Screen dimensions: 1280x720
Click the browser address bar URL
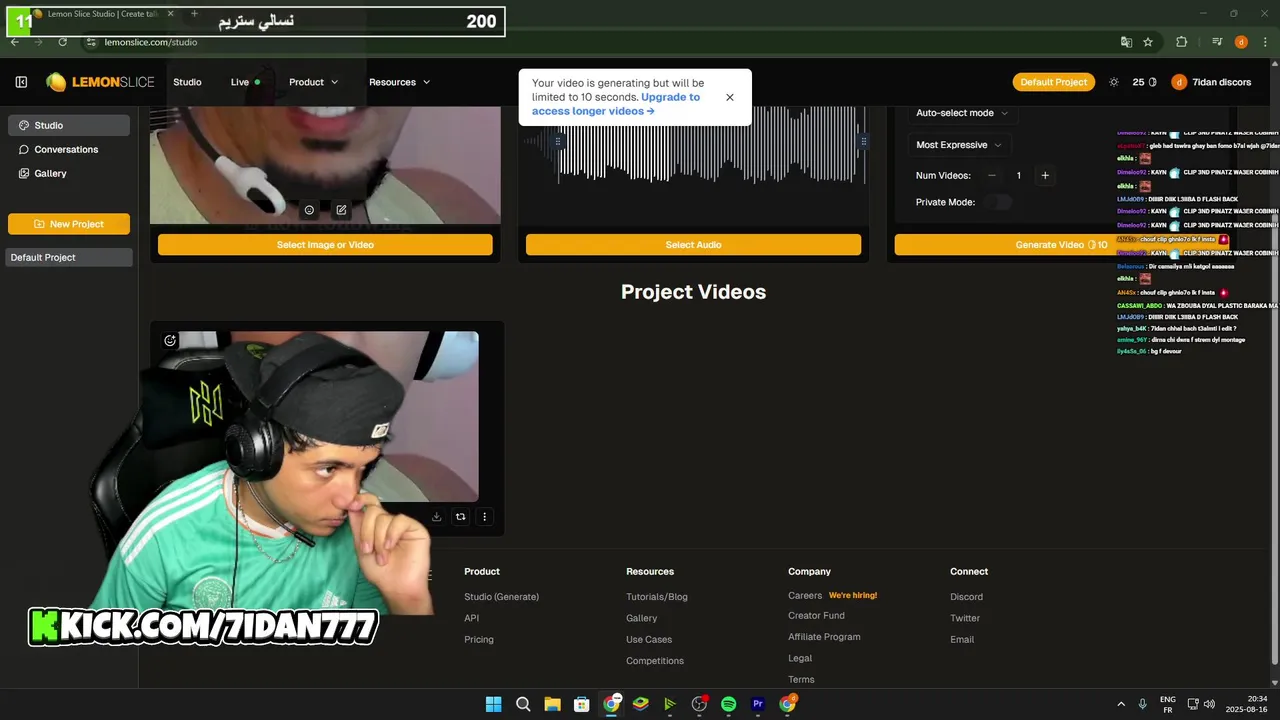pos(151,42)
